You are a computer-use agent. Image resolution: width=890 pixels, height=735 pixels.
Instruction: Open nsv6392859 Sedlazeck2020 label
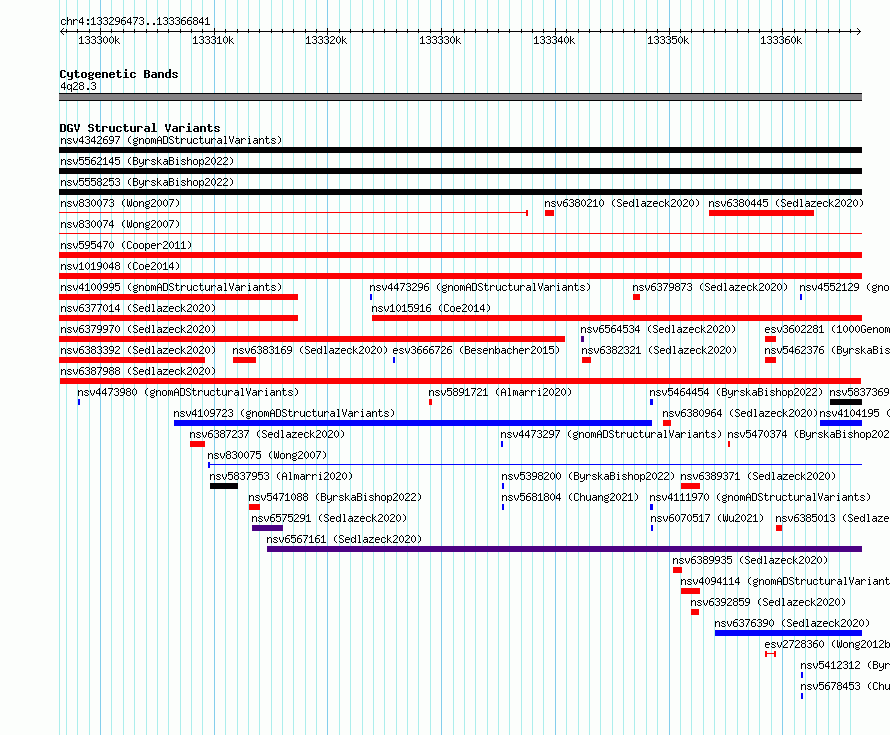(x=768, y=602)
